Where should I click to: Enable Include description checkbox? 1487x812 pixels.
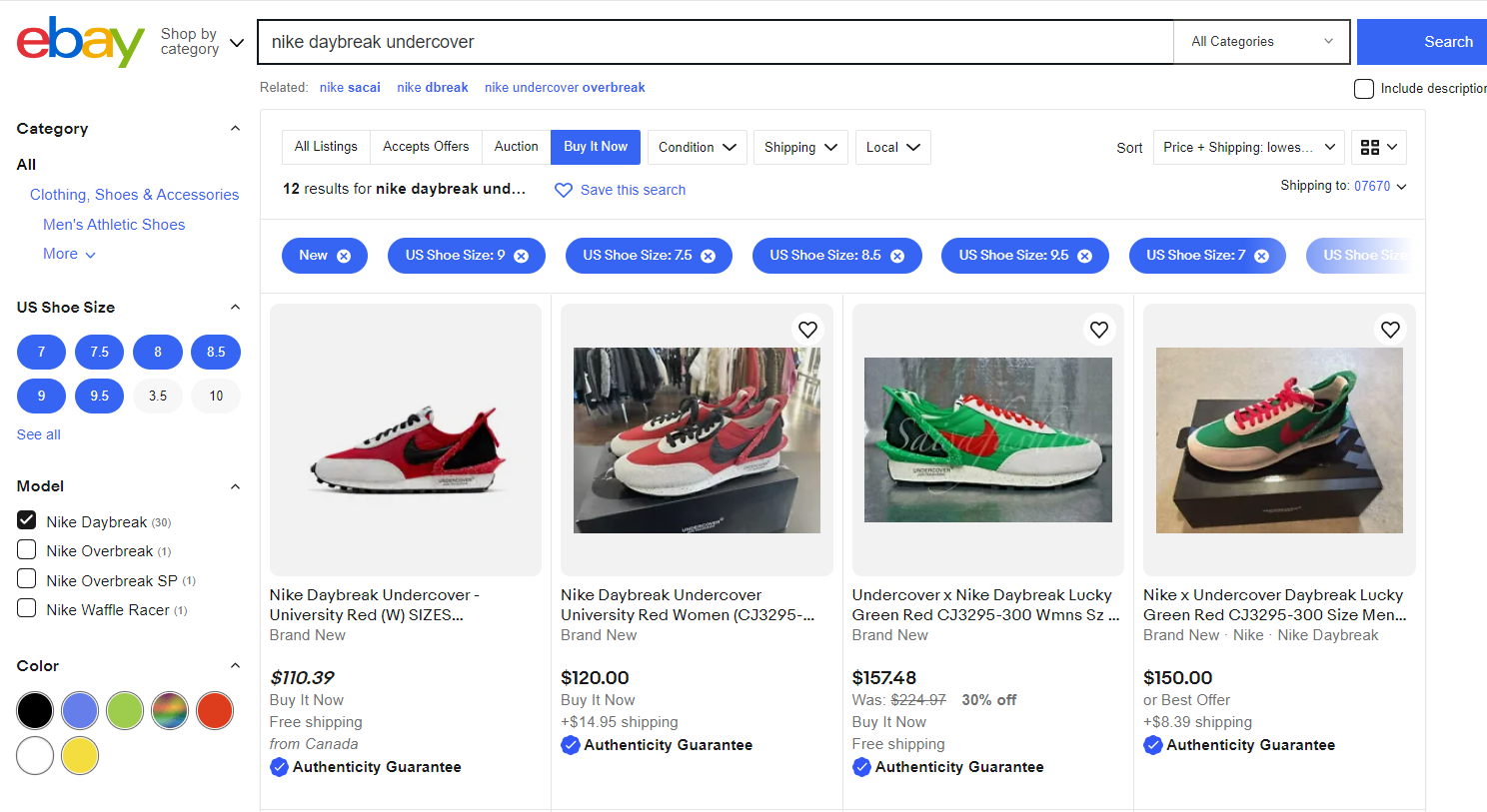coord(1364,89)
